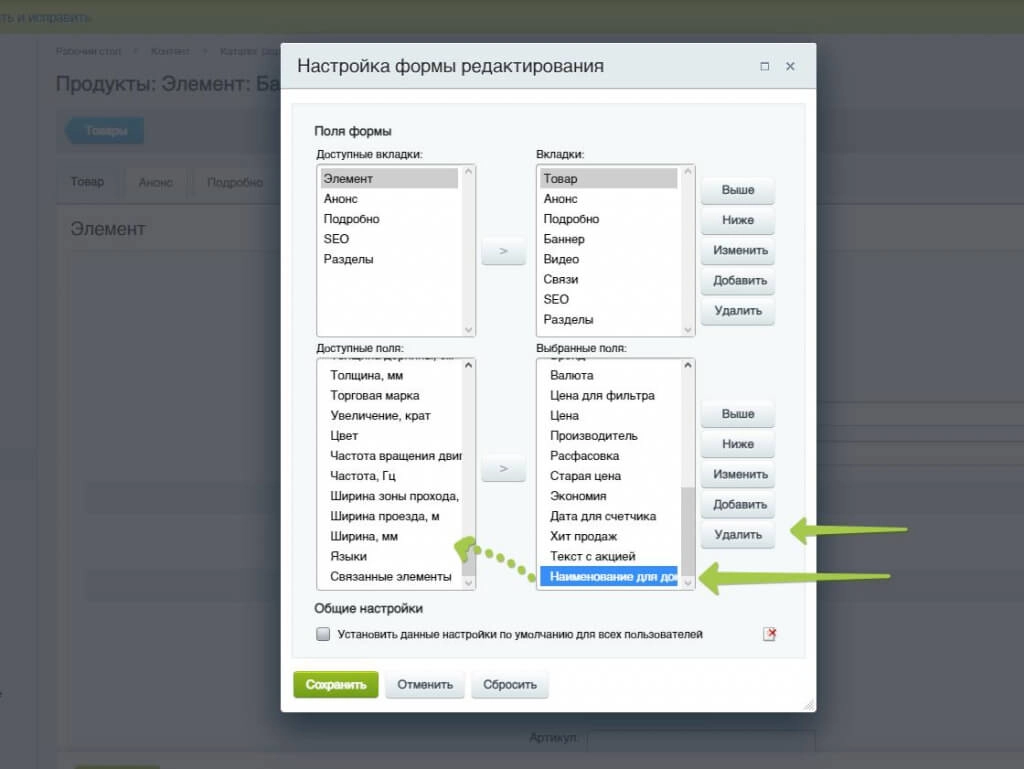Select Текст с акцией in selected fields

[609, 556]
